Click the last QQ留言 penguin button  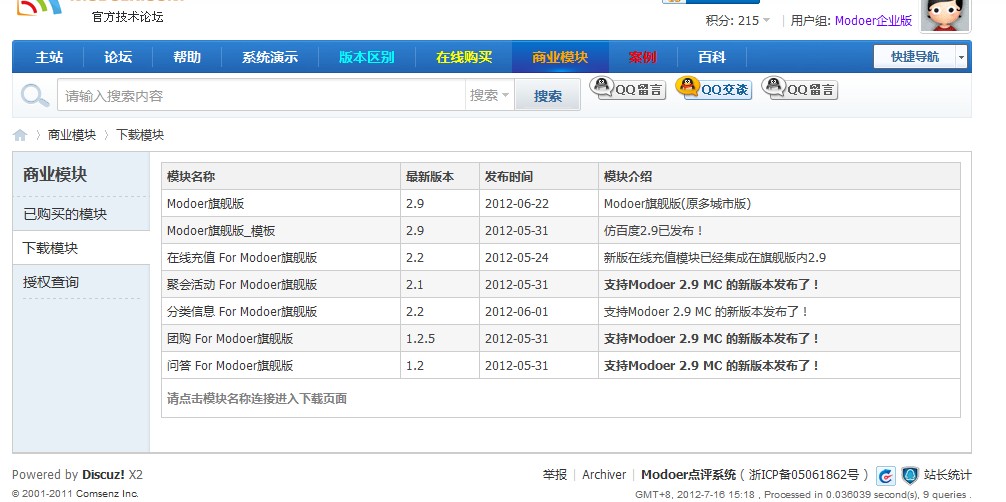tap(799, 89)
